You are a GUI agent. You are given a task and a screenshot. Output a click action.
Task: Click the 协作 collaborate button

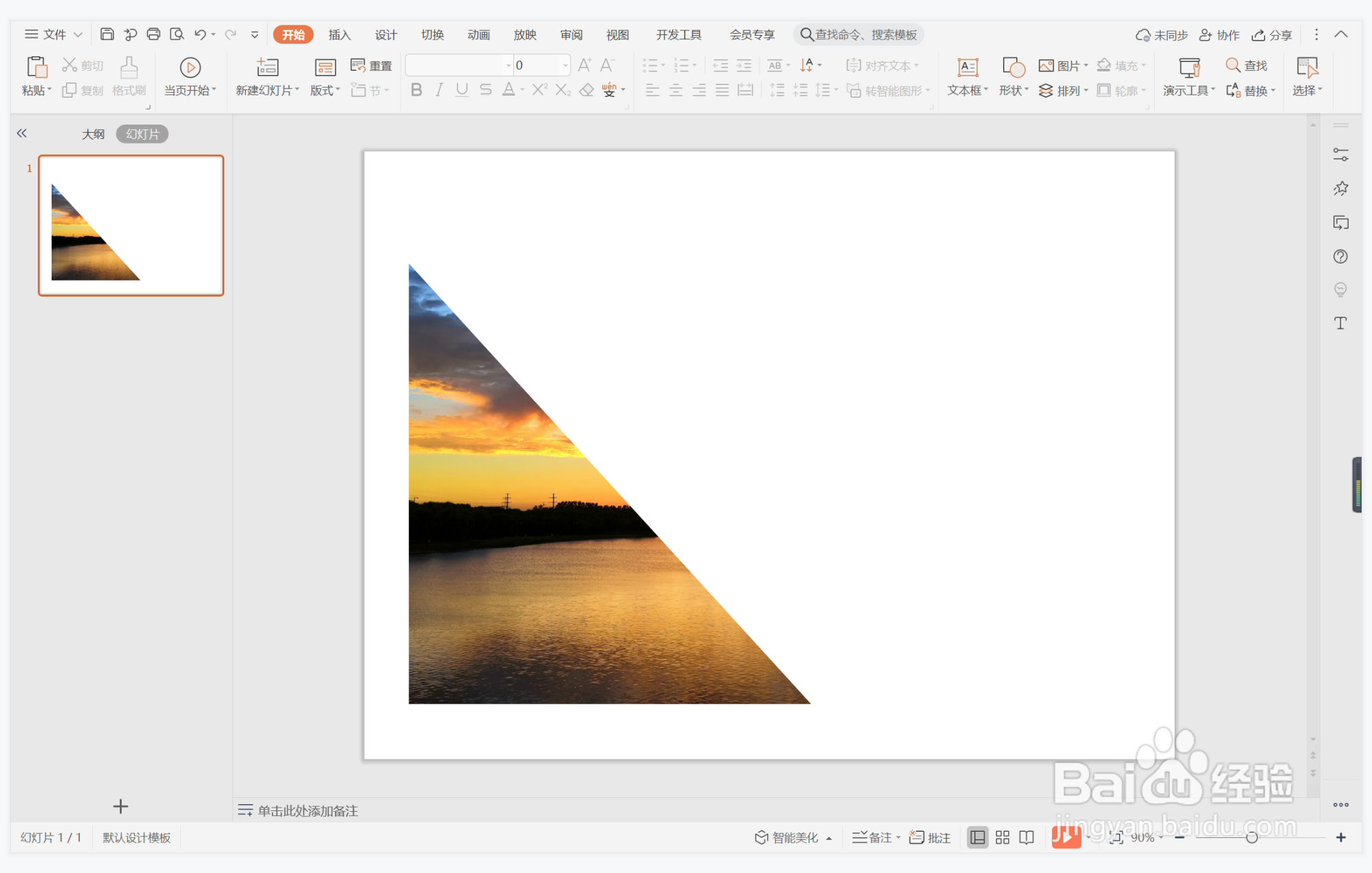click(x=1219, y=34)
